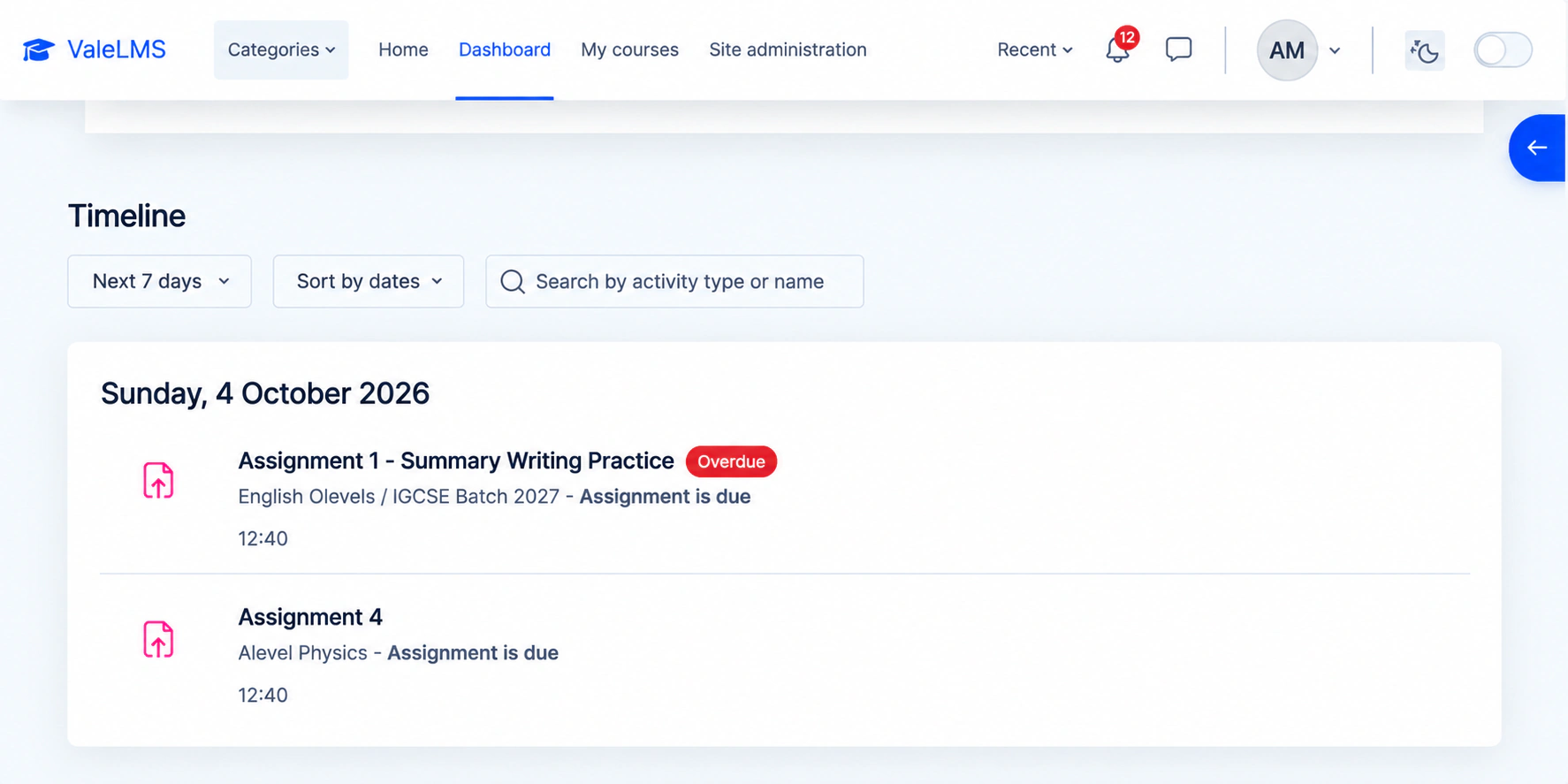Focus the activity search field

[x=674, y=281]
